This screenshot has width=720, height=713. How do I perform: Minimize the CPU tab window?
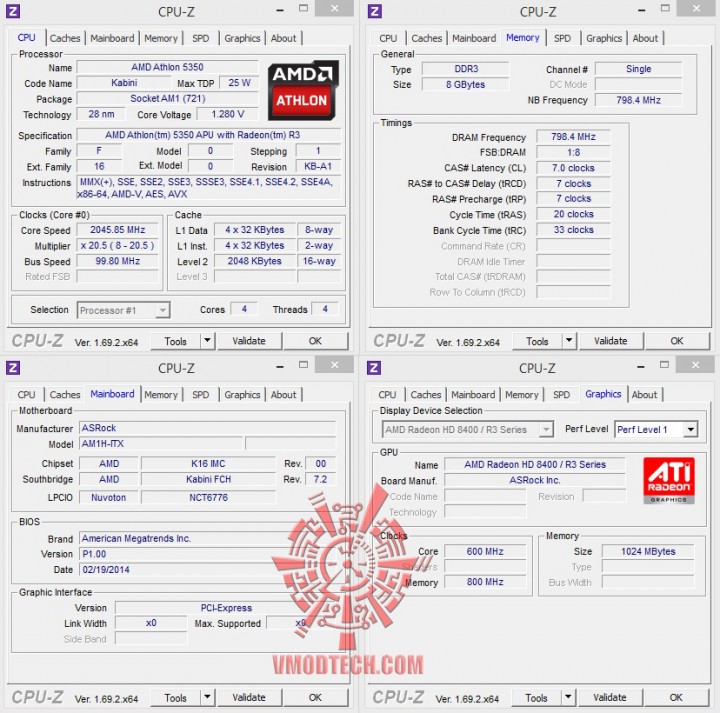pos(280,10)
